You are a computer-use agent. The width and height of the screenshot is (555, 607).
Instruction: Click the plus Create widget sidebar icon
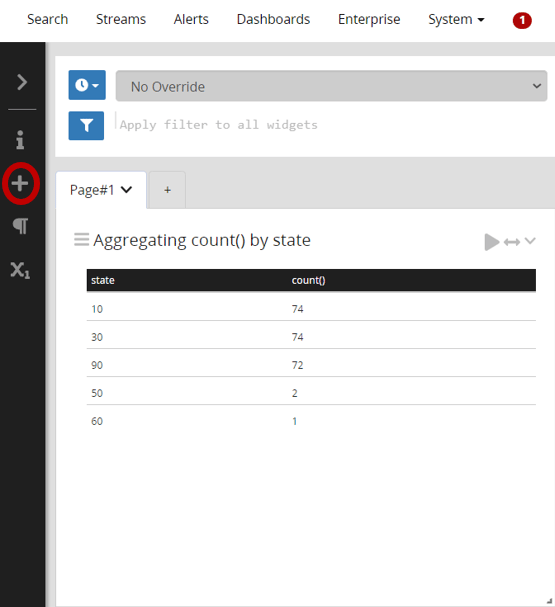tap(20, 183)
